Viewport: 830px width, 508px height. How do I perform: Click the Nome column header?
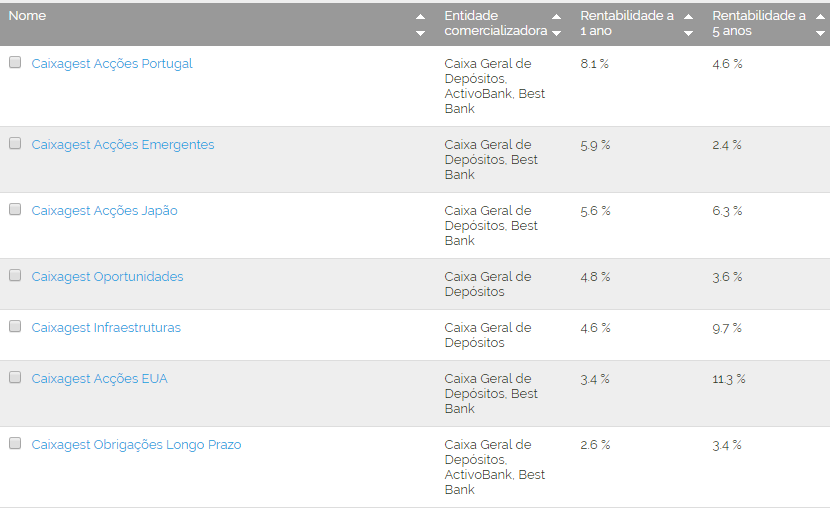coord(27,16)
